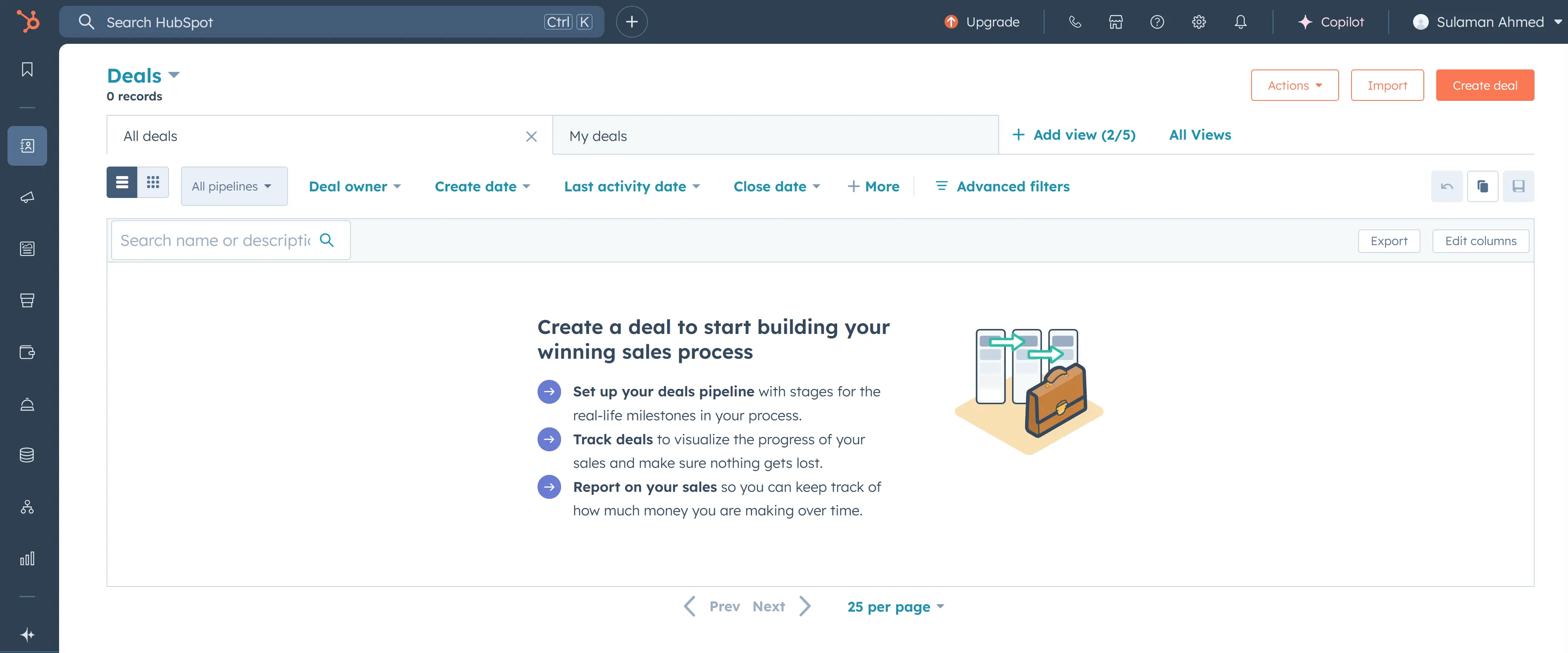Viewport: 1568px width, 653px height.
Task: Open the All pipelines dropdown
Action: tap(234, 186)
